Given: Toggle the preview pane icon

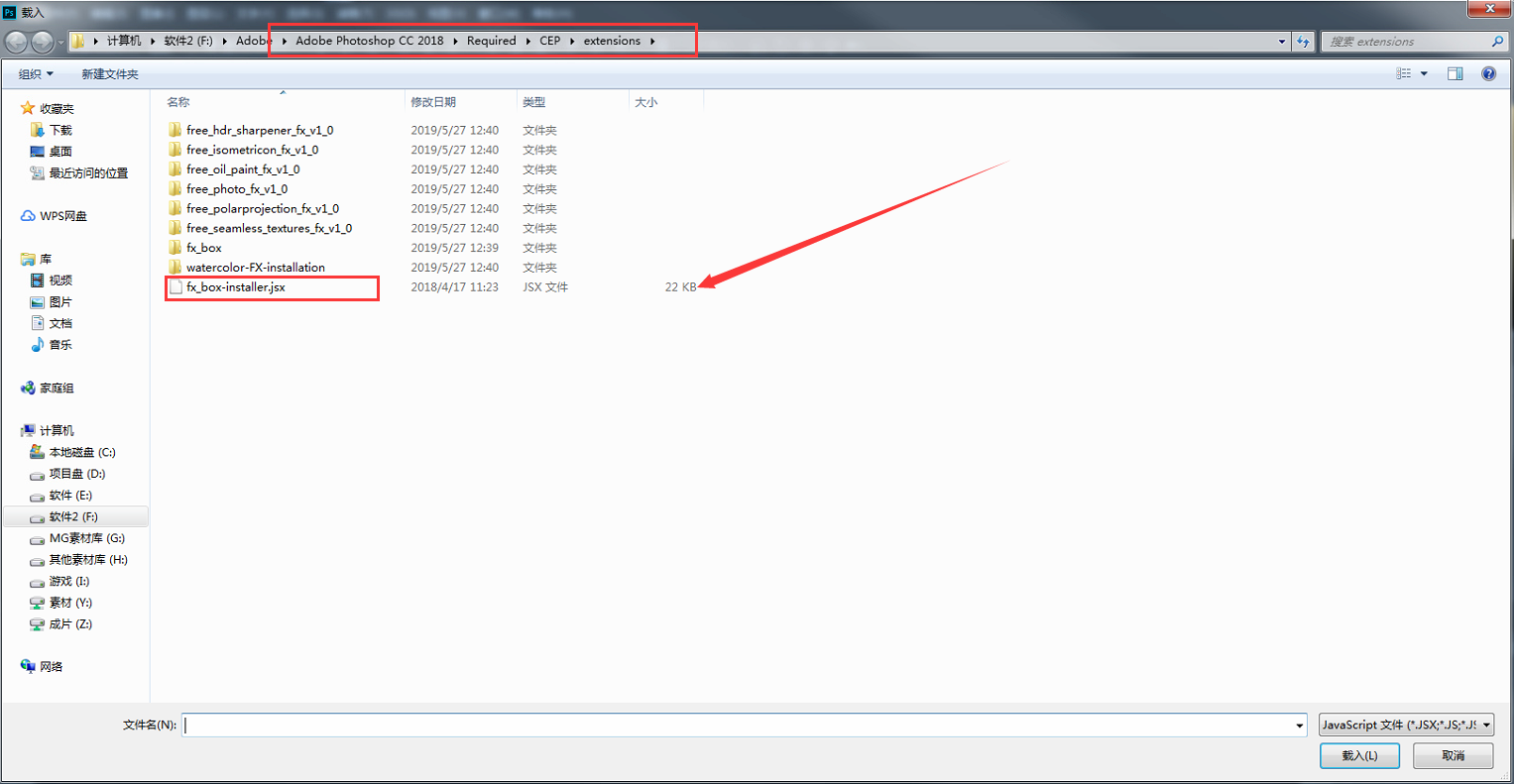Looking at the screenshot, I should [1455, 73].
